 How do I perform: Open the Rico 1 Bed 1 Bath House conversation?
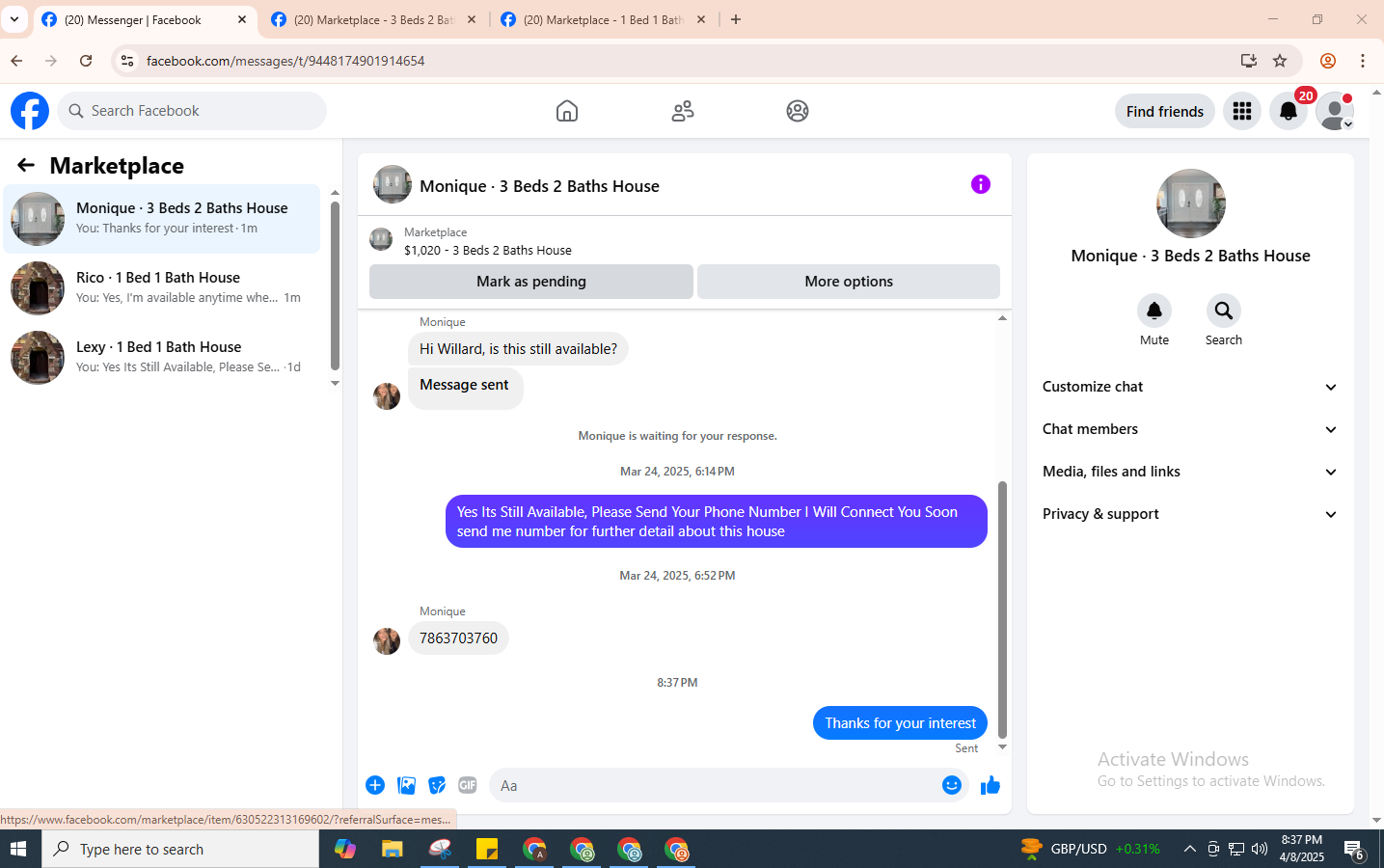tap(162, 288)
